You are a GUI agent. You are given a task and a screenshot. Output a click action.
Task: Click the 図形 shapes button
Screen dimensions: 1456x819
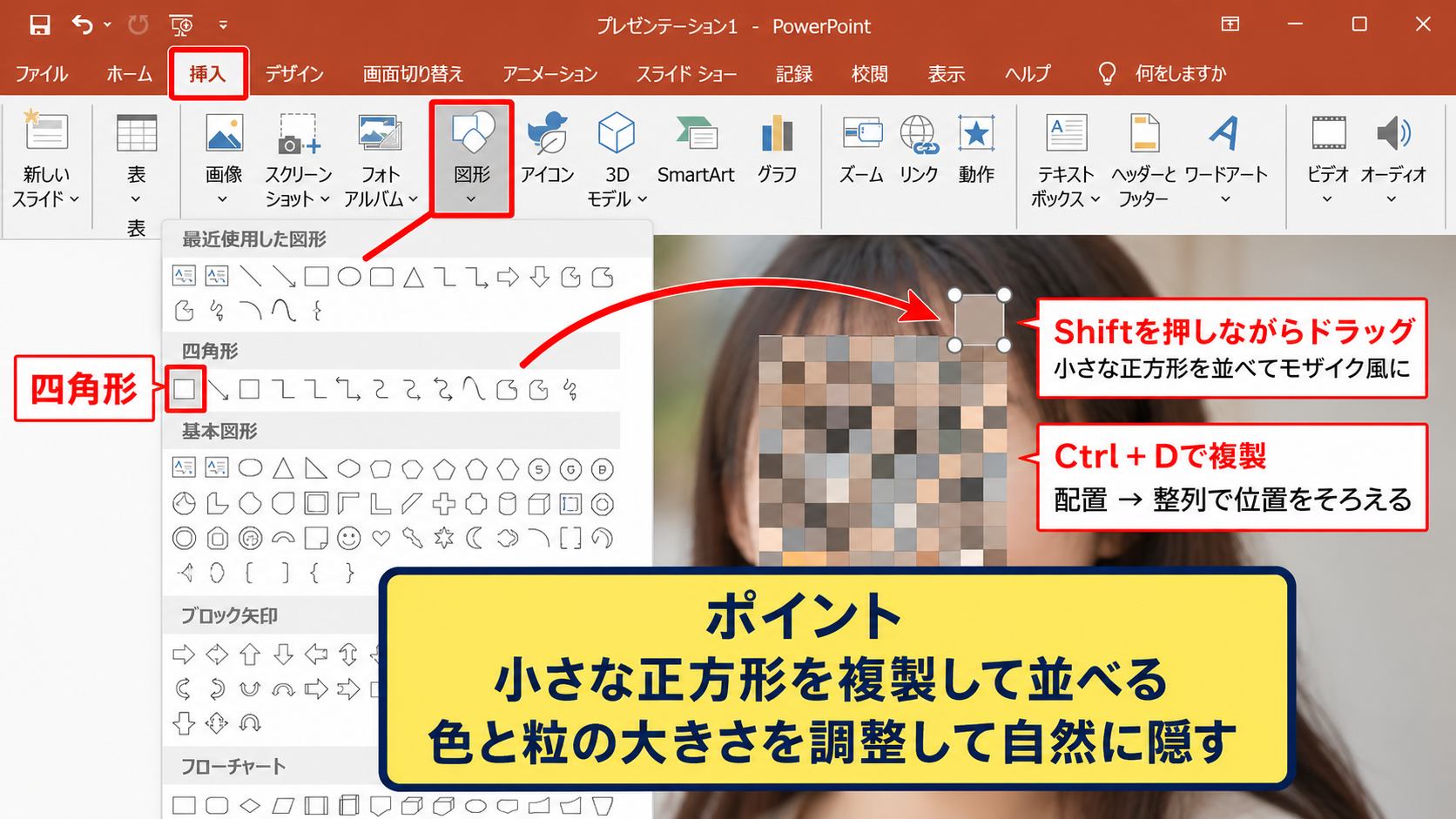[472, 158]
